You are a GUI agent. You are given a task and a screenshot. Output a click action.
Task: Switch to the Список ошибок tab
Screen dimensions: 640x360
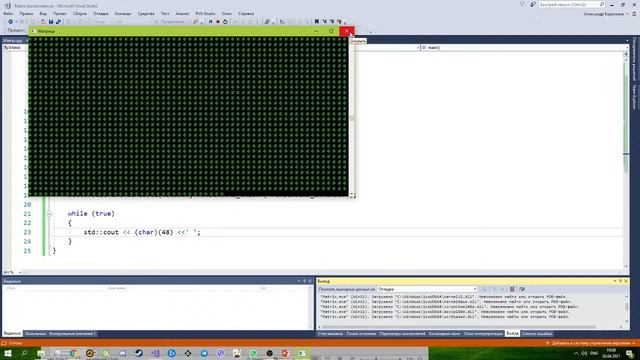tap(537, 334)
